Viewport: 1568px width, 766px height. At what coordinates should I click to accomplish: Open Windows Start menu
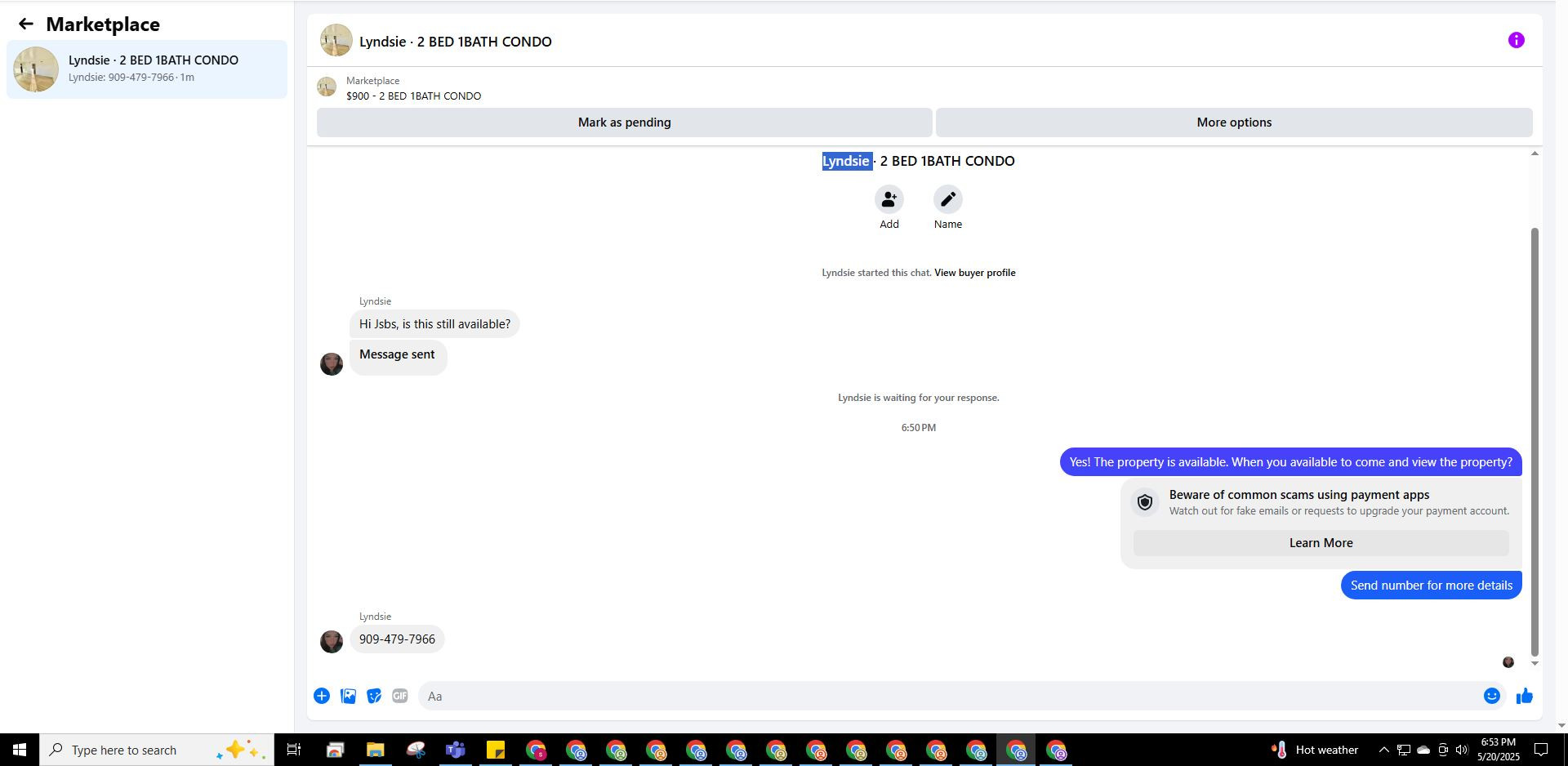(x=20, y=750)
